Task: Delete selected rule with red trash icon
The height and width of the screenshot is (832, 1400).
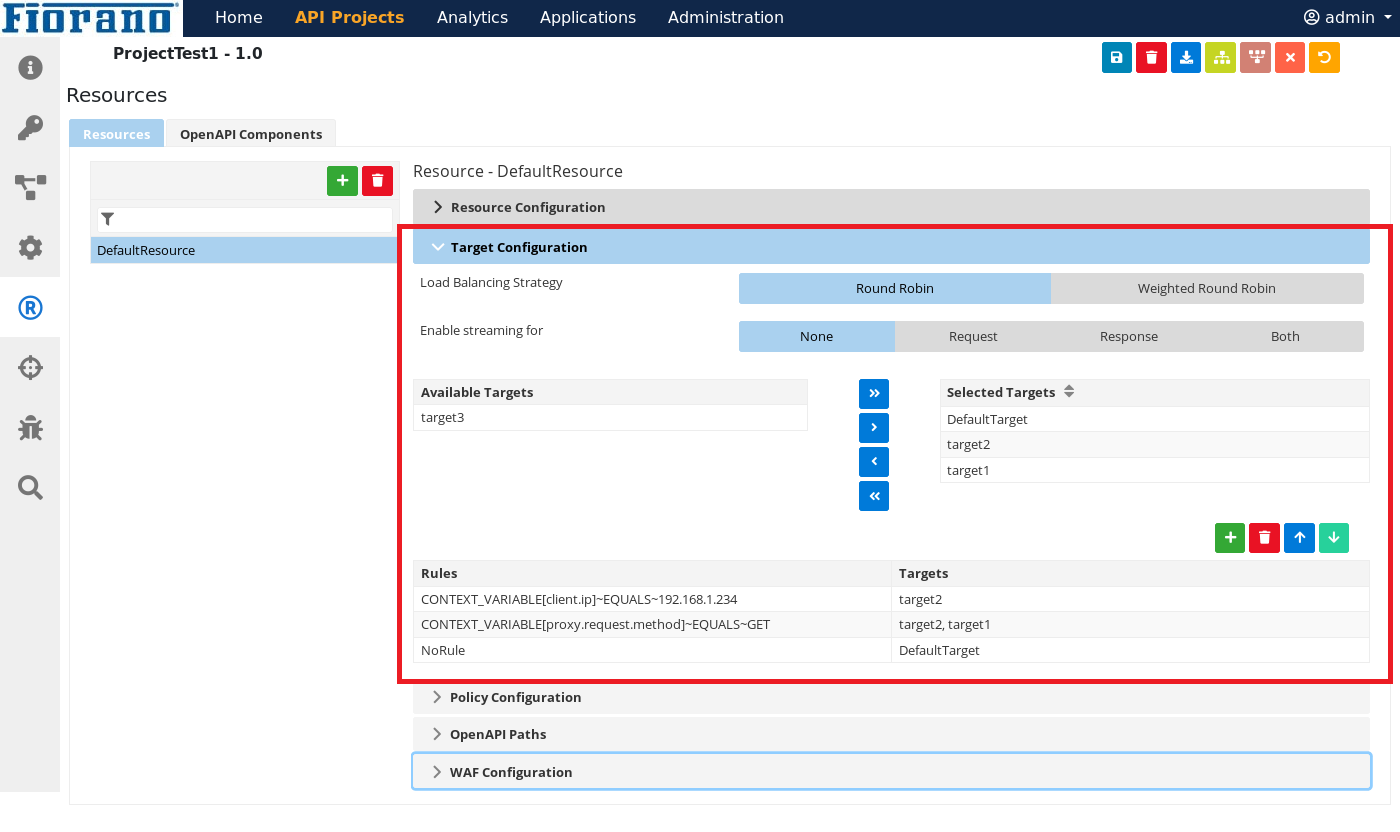Action: pyautogui.click(x=1264, y=538)
